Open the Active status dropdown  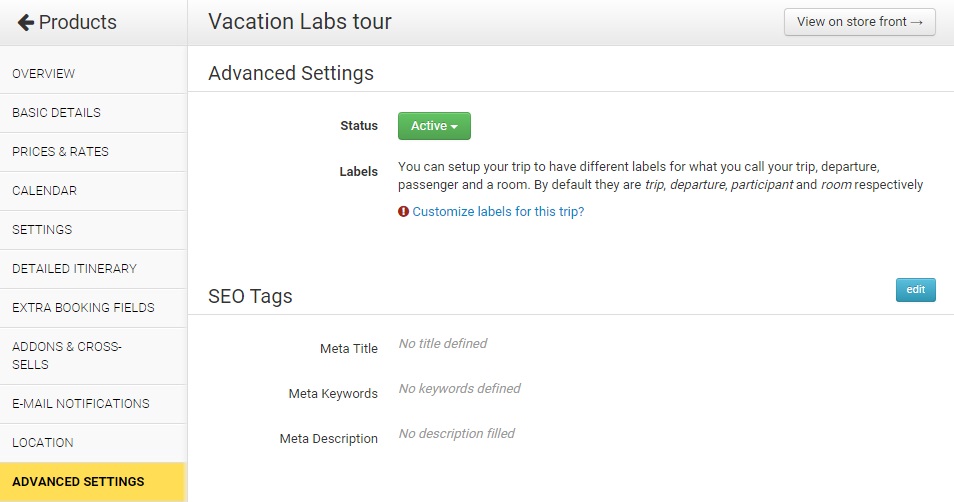[x=434, y=126]
